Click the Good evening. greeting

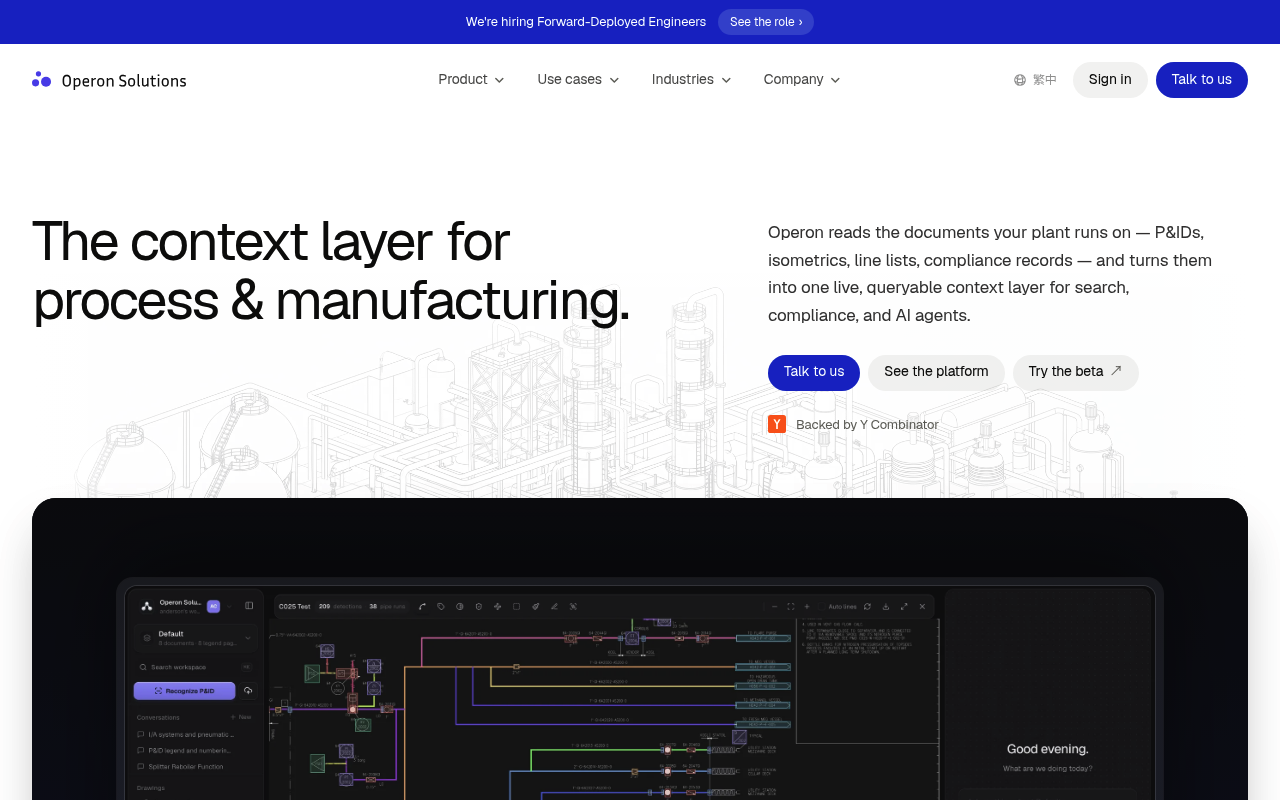1047,749
